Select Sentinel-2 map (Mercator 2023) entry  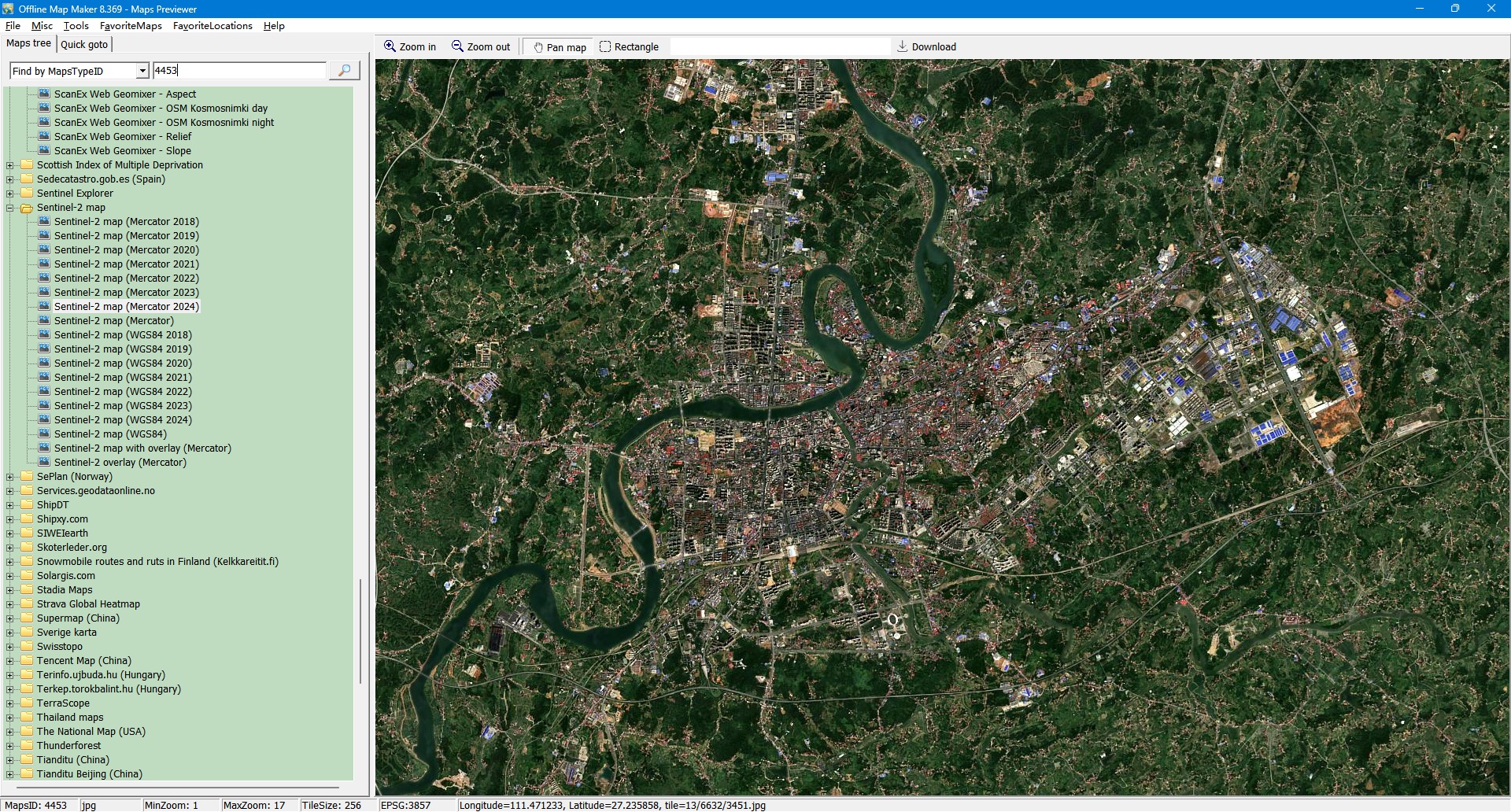(126, 293)
